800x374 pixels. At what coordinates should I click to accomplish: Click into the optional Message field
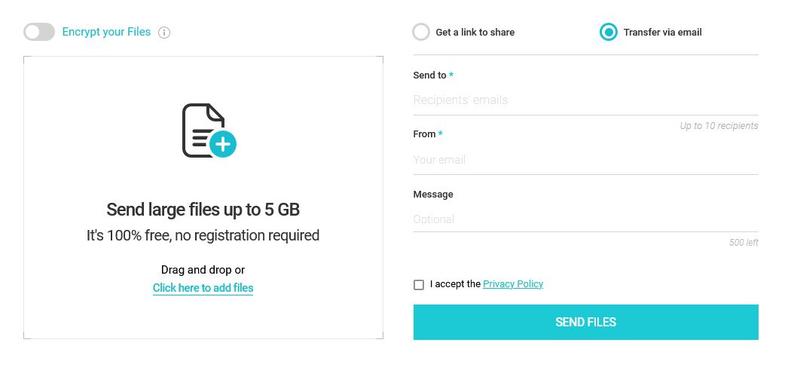(x=586, y=219)
